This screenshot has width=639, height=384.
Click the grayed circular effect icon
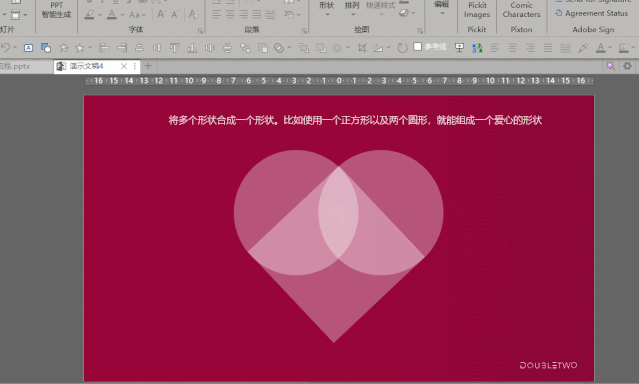pos(337,48)
